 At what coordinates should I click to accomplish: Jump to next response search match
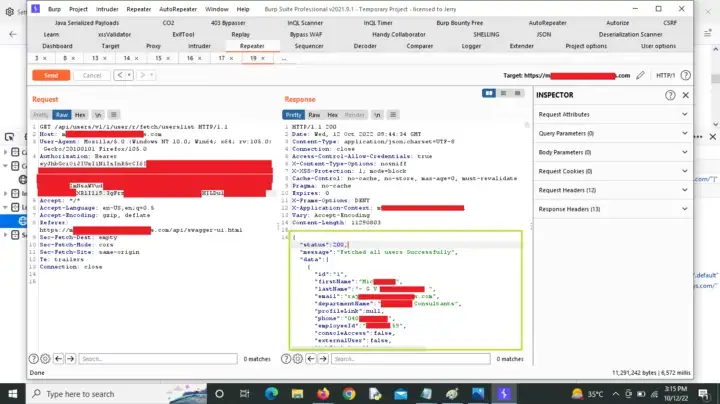tap(323, 359)
